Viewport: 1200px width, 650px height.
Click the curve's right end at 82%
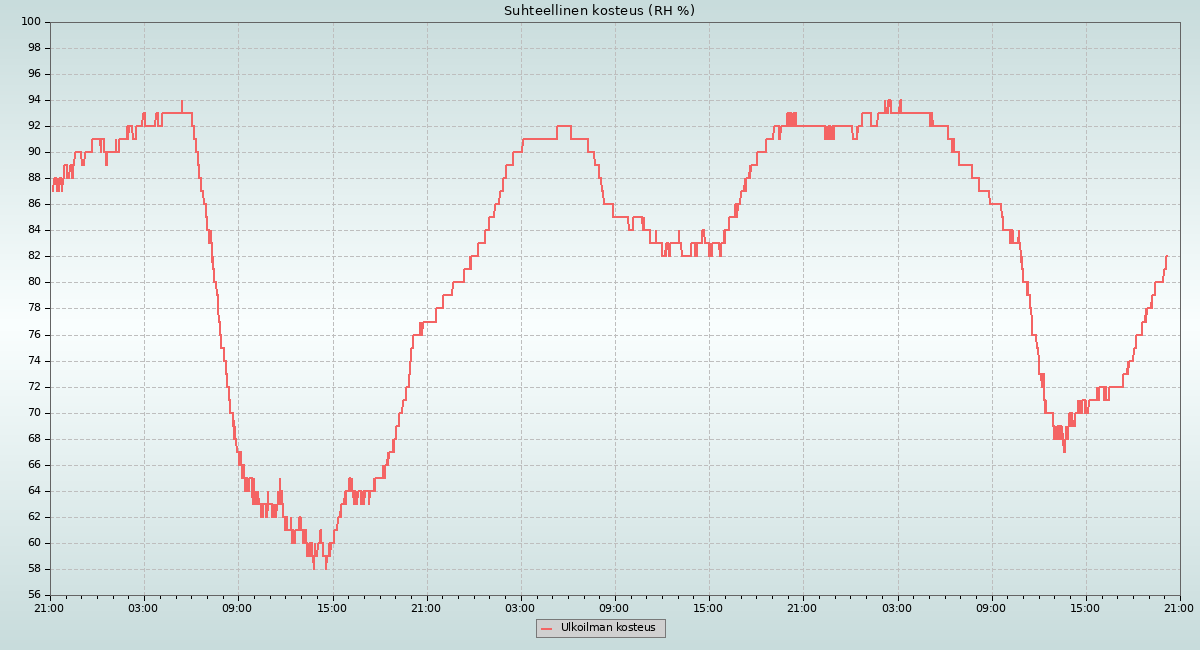coord(1166,257)
